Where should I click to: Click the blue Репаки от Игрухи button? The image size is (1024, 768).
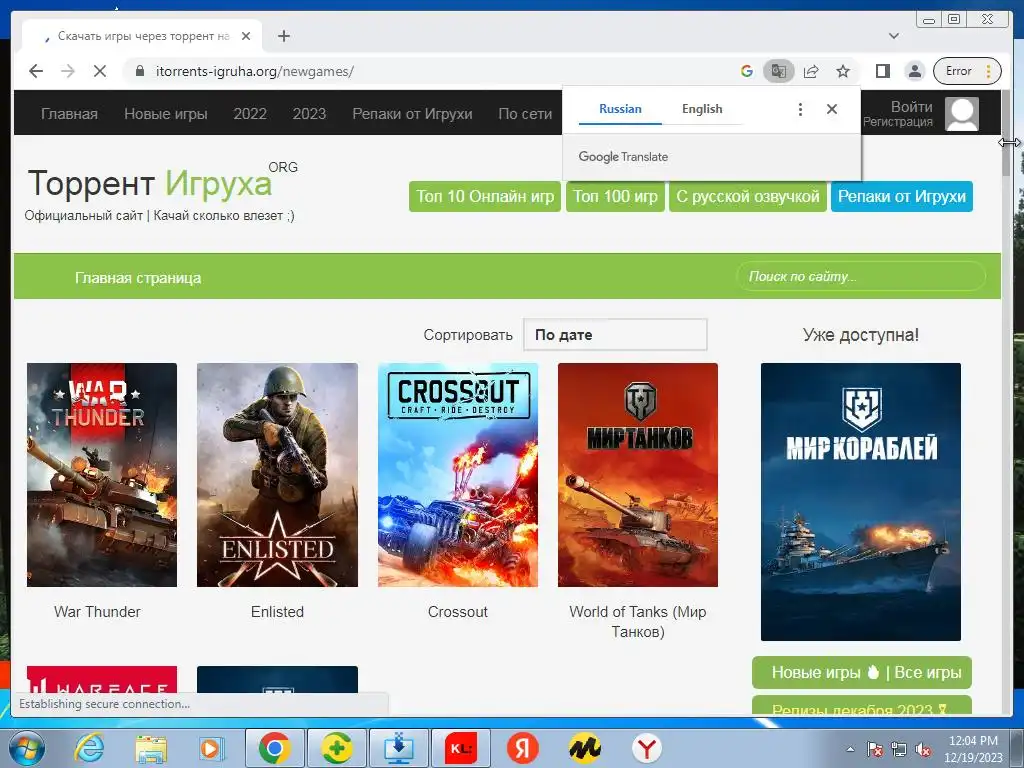[902, 197]
